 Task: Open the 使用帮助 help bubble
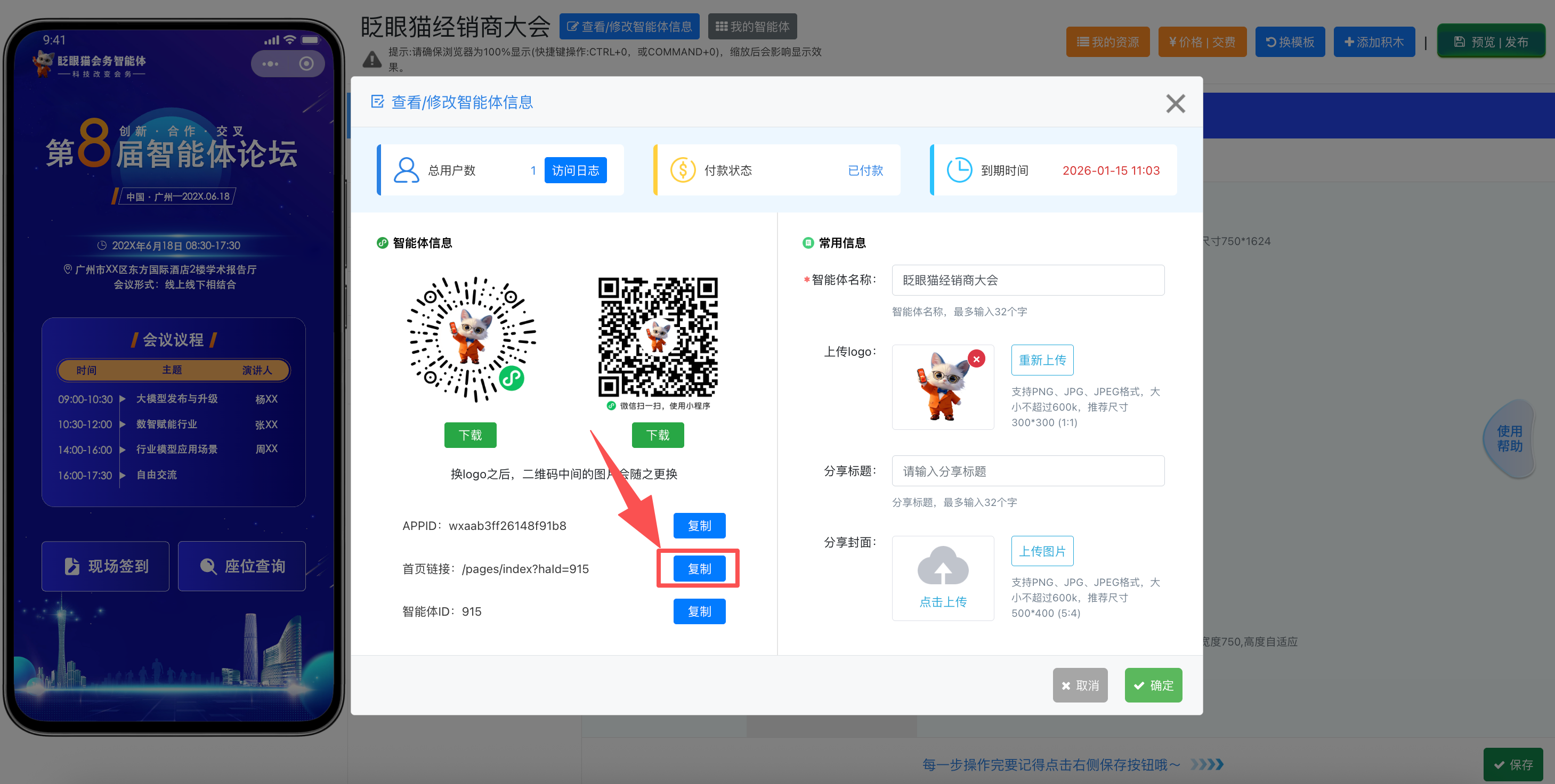1509,439
